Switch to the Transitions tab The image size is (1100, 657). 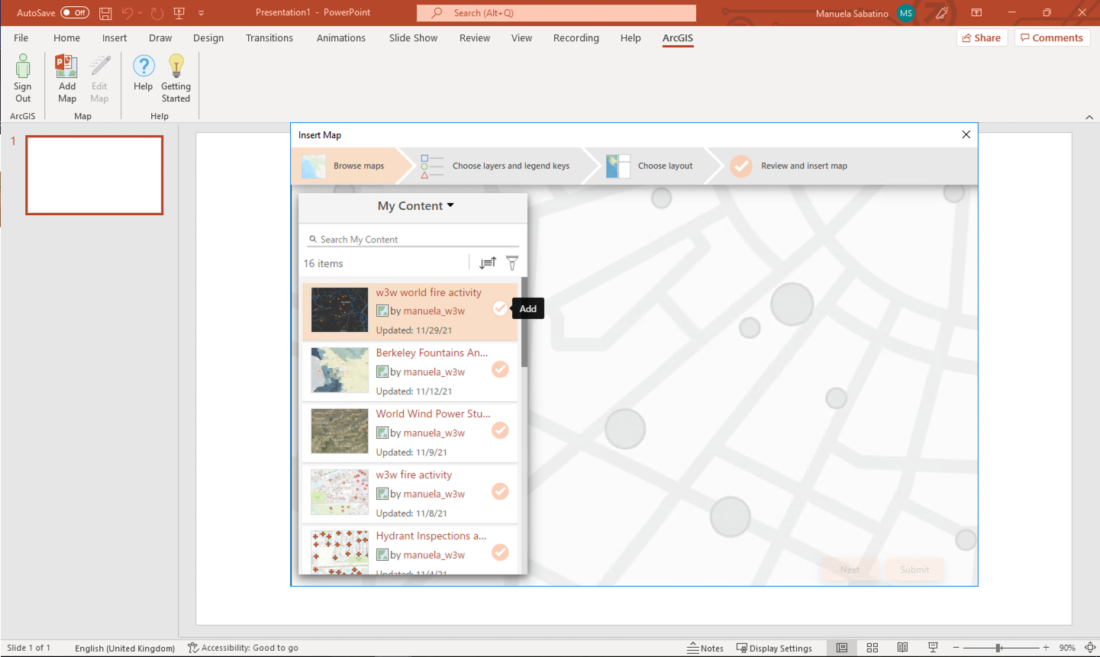[269, 38]
